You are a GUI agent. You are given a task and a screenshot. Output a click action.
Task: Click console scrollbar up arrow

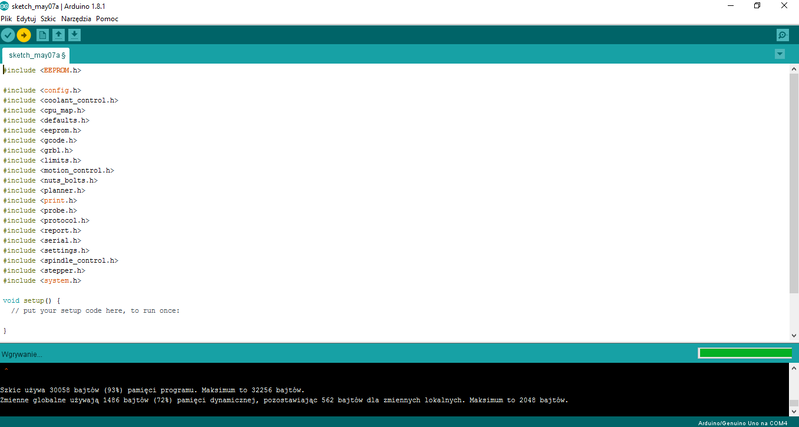[x=794, y=367]
